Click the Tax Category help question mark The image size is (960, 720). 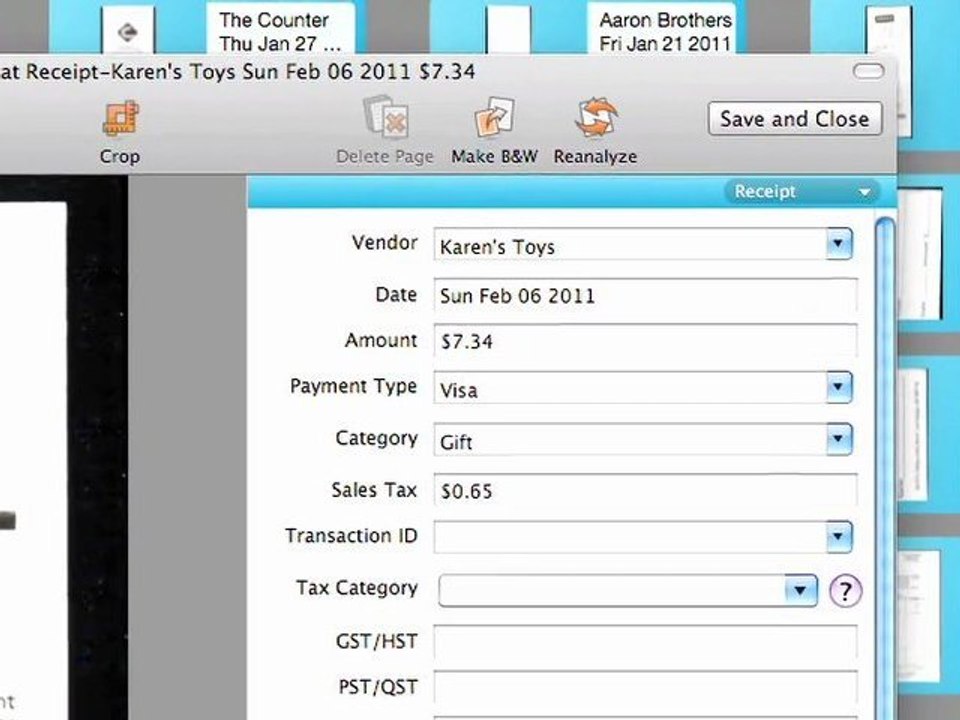(x=846, y=591)
